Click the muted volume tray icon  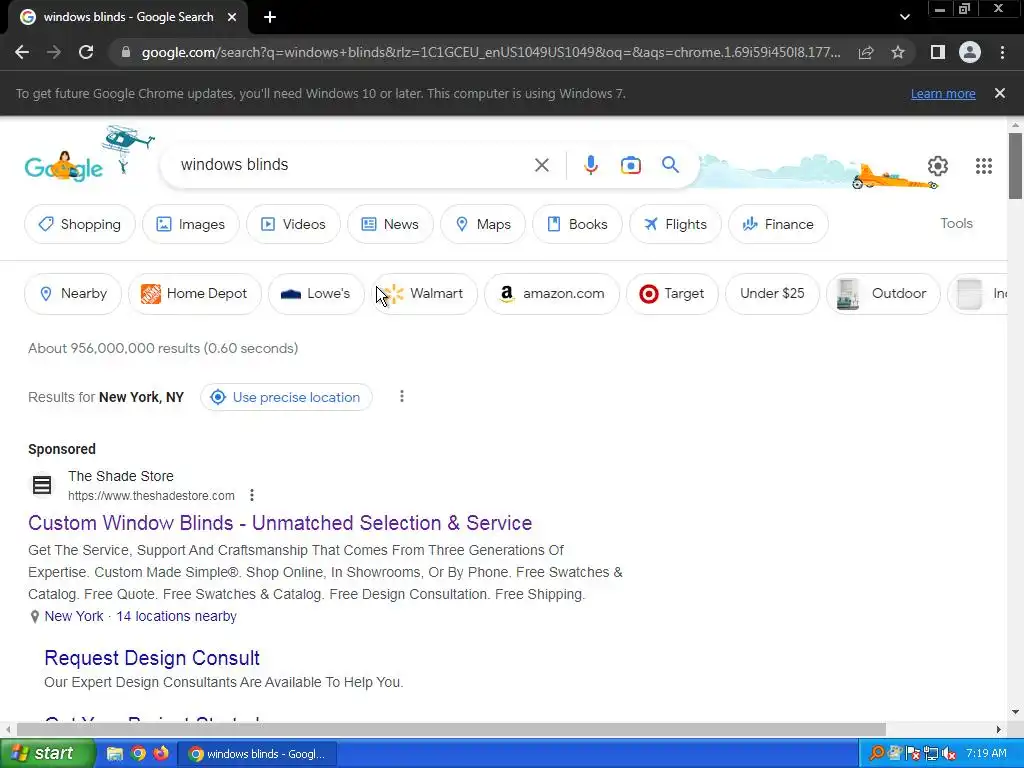tap(949, 754)
